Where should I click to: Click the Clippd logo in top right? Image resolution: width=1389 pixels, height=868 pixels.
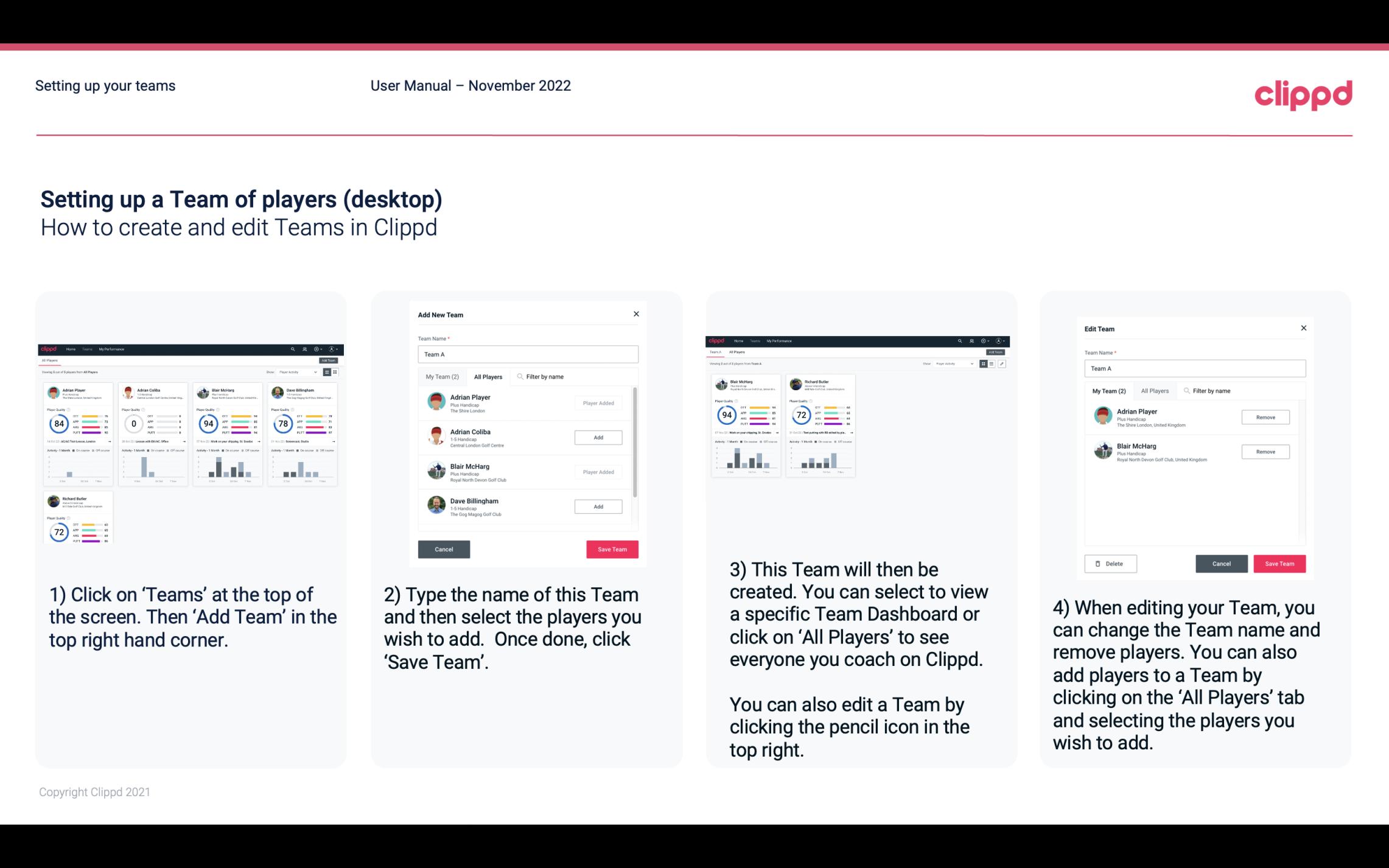click(x=1303, y=94)
